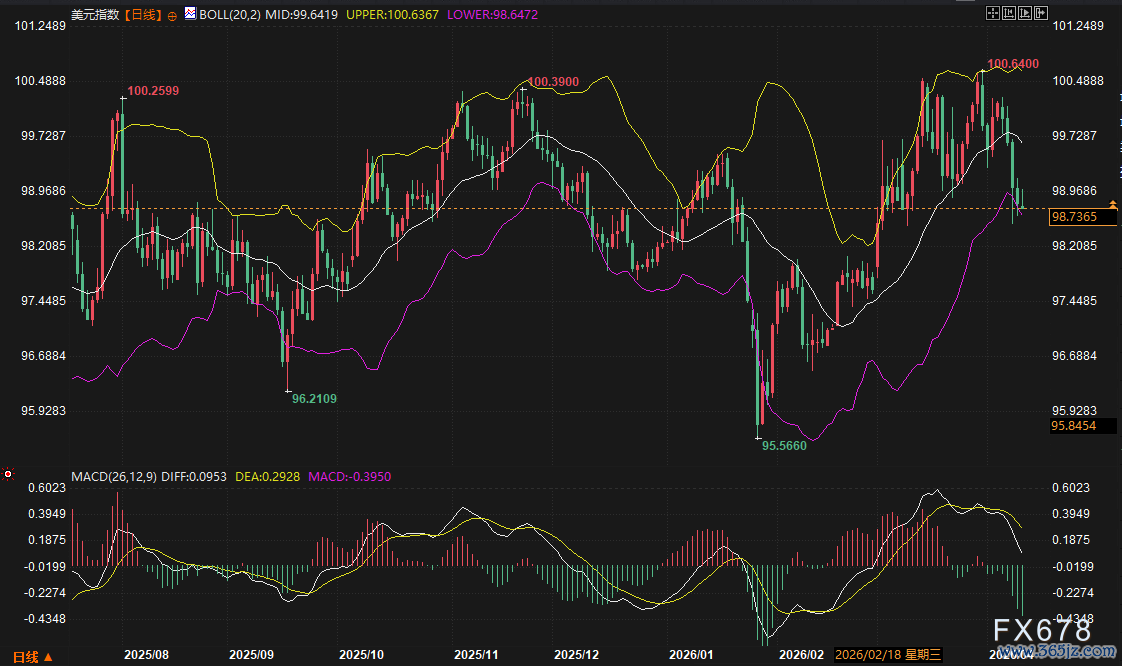Click the orange circled-plus icon beside 日线
The height and width of the screenshot is (666, 1122).
coord(172,16)
